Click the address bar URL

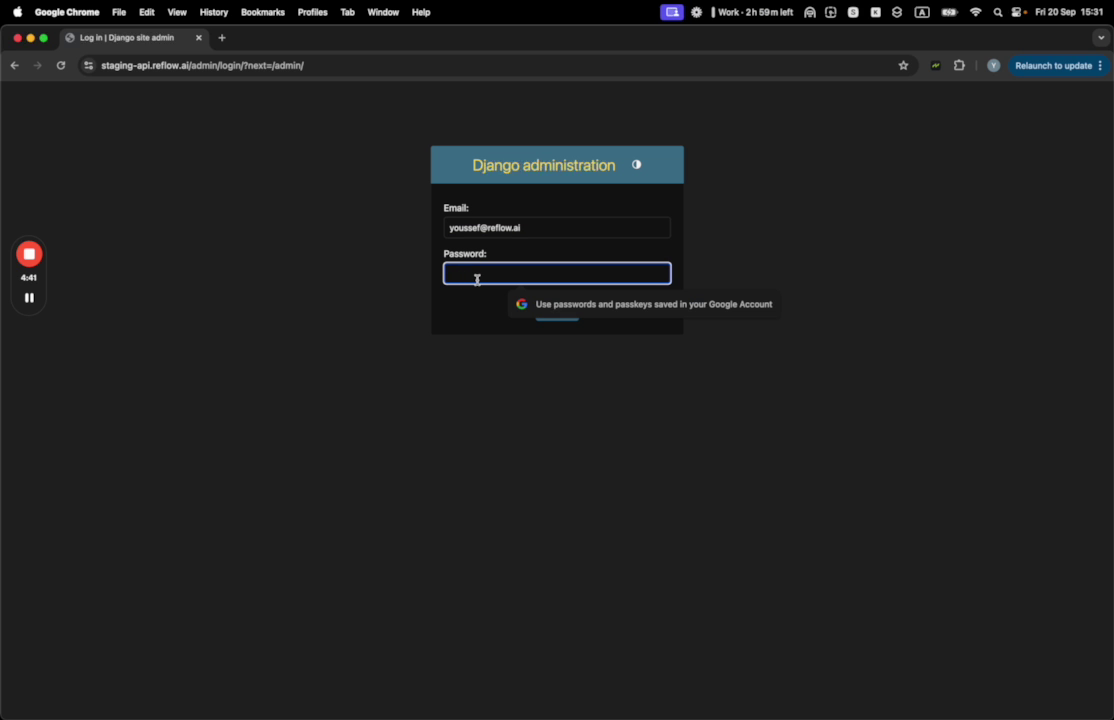click(202, 65)
